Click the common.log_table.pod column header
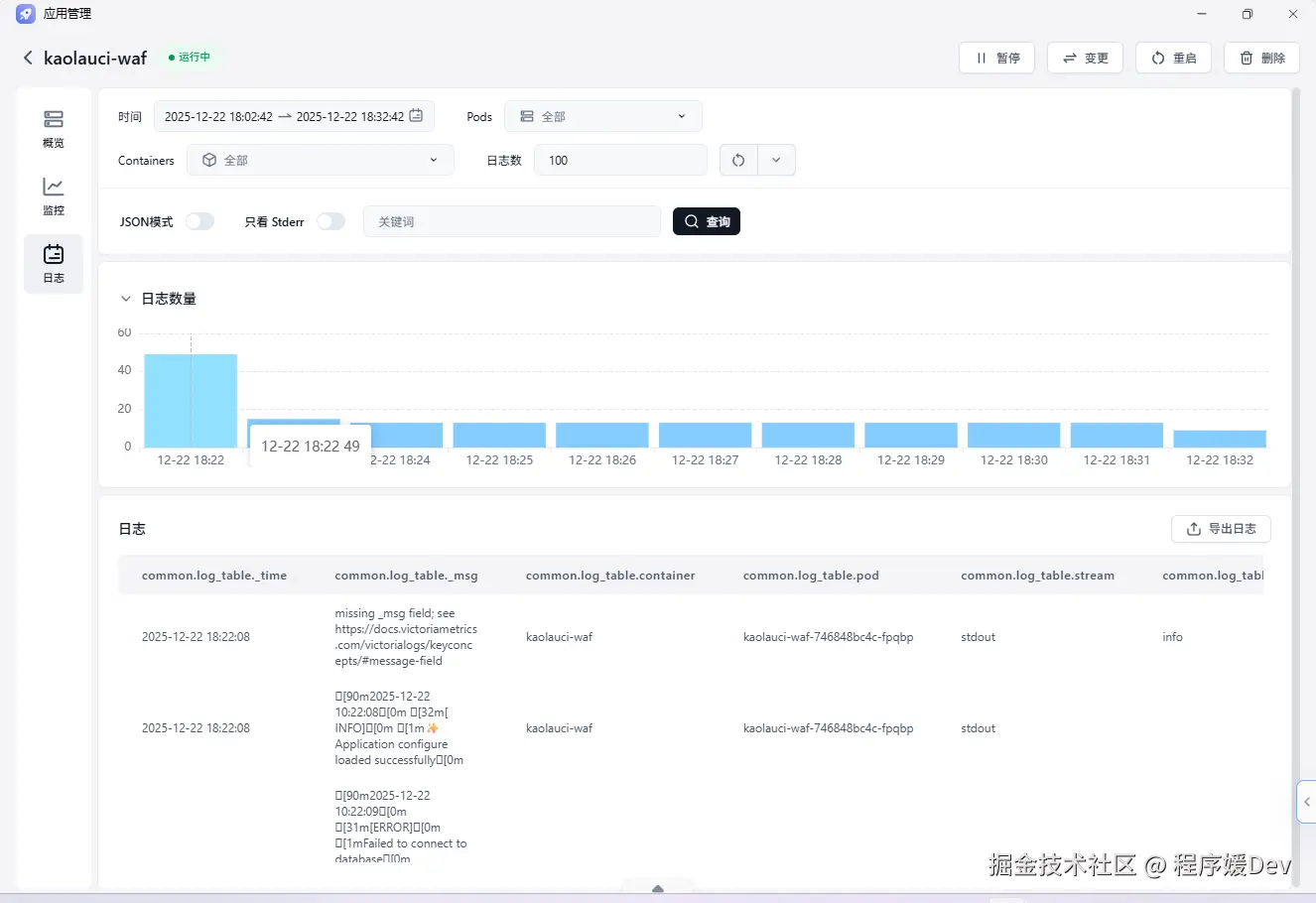This screenshot has width=1316, height=903. click(811, 576)
